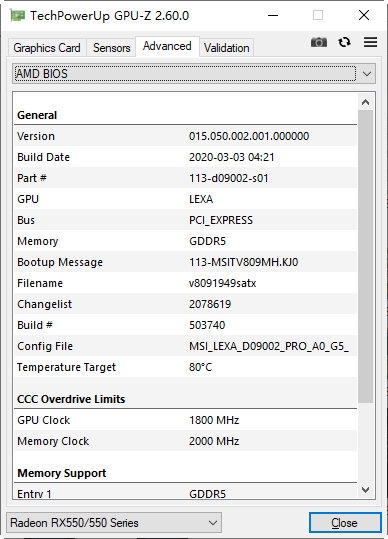Select Build Date value 2020-03-03 04:21

pyautogui.click(x=232, y=157)
